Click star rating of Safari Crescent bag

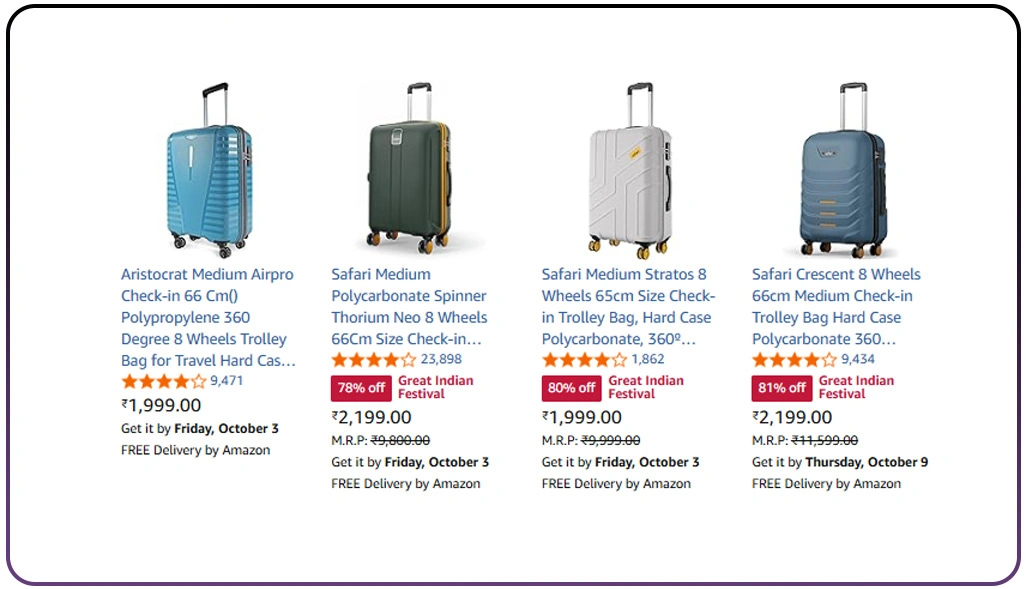[x=794, y=360]
